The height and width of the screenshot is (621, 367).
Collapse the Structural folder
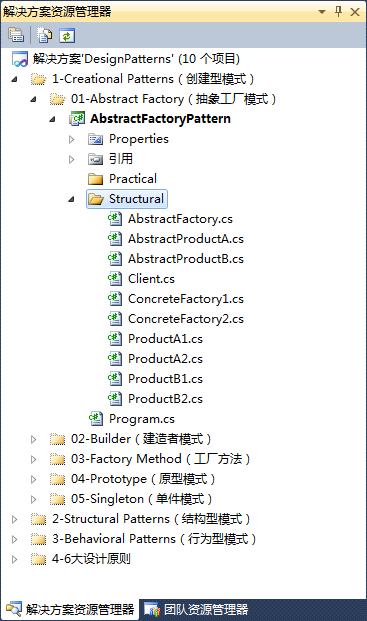pyautogui.click(x=72, y=199)
